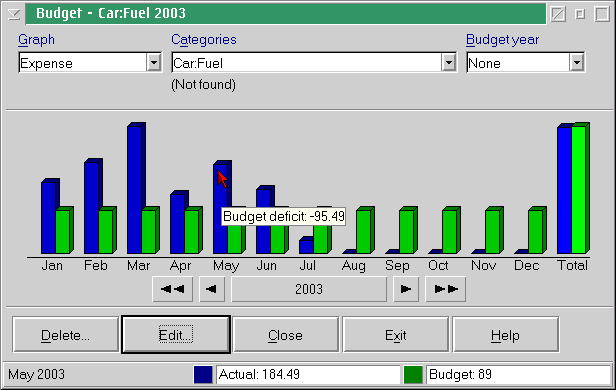
Task: Click the (Not found) text
Action: pos(204,84)
